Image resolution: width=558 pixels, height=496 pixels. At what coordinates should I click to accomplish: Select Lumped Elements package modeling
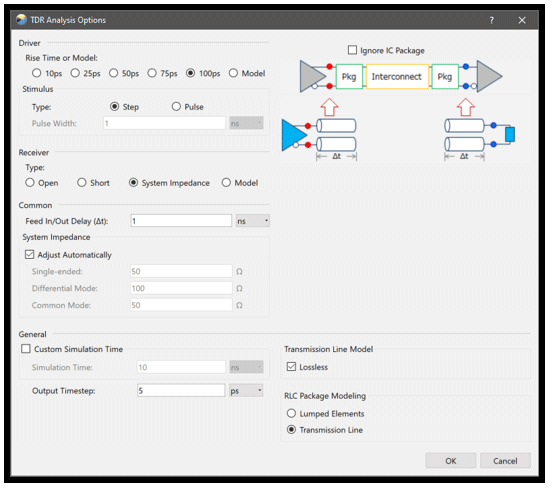coord(291,413)
